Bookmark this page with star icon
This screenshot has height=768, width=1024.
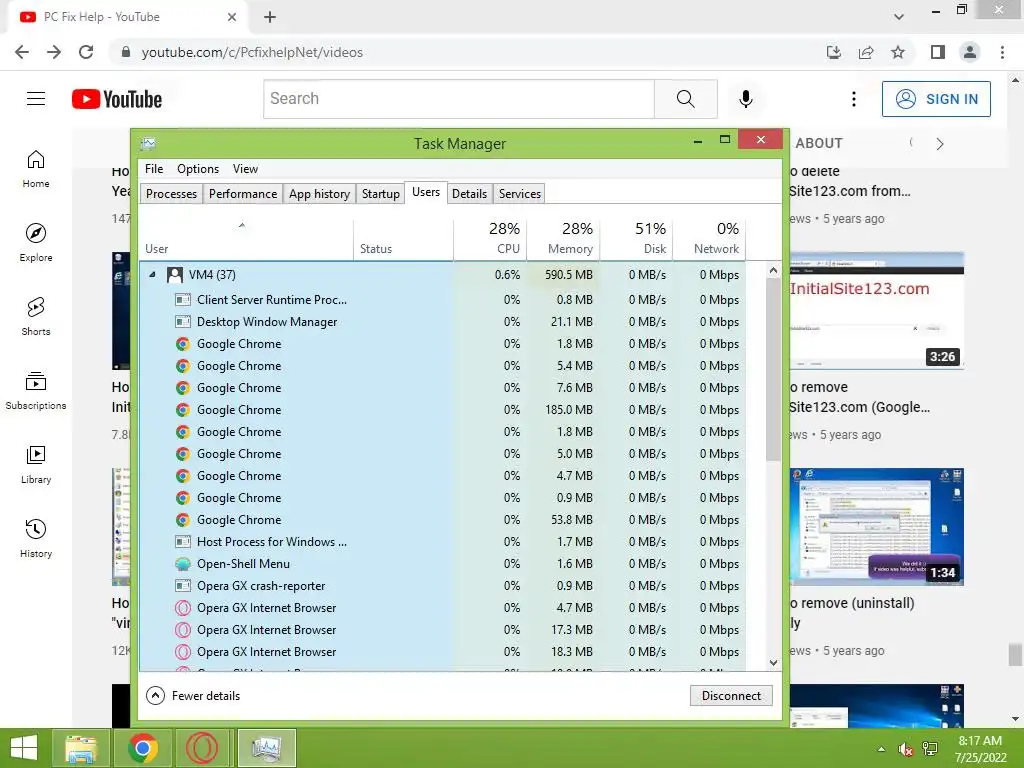(898, 52)
